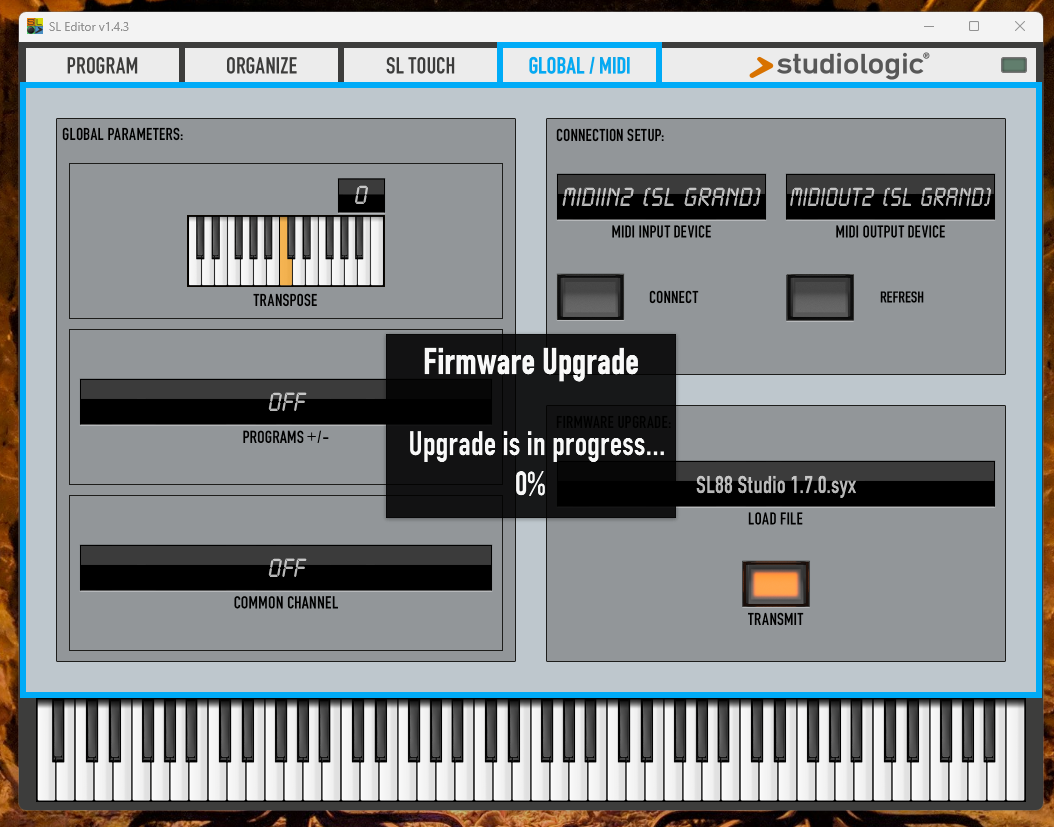Click the LOAD FILE label

775,519
